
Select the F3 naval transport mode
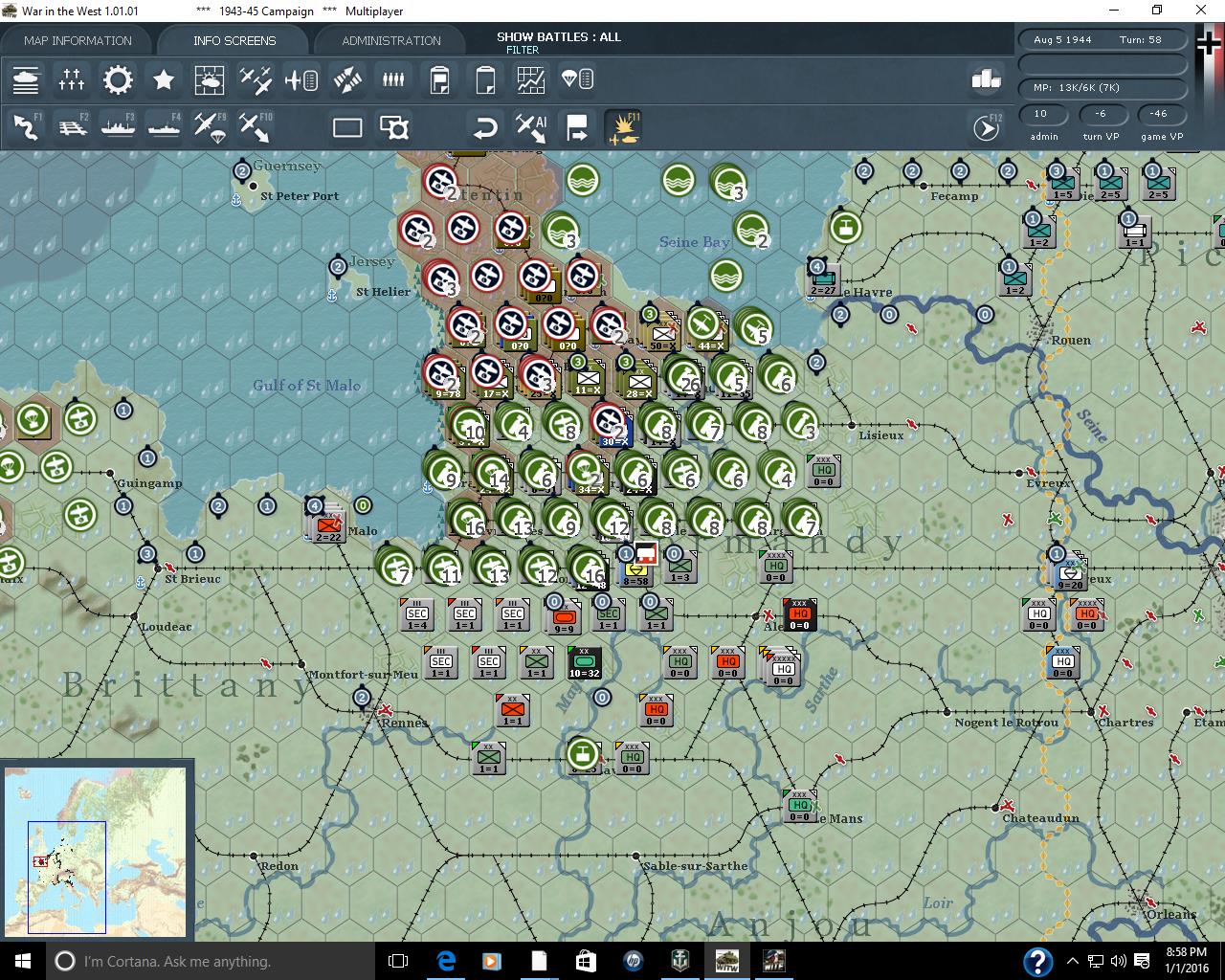tap(118, 127)
